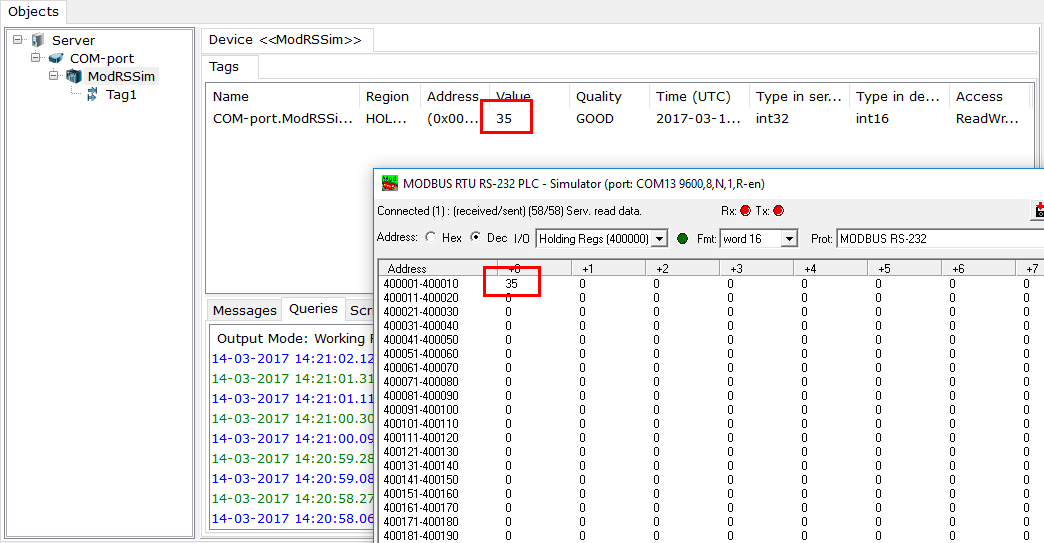Viewport: 1044px width, 543px height.
Task: Select Tag1 label in the tree
Action: coord(121,94)
